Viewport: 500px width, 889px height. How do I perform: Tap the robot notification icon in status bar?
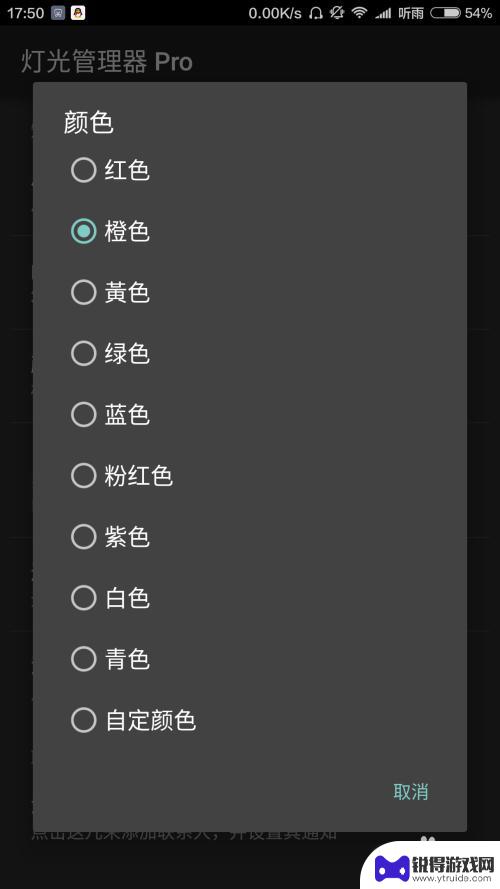[x=58, y=13]
